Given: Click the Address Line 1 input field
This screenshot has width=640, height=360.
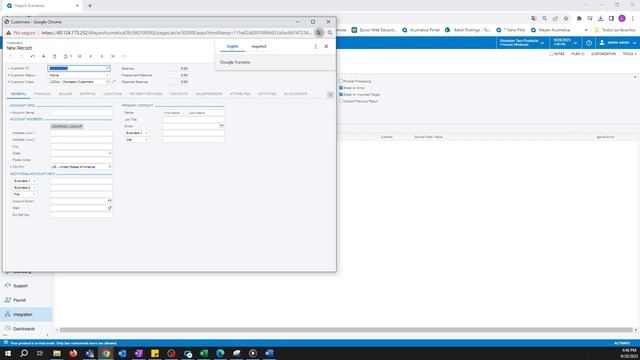Looking at the screenshot, I should [81, 133].
